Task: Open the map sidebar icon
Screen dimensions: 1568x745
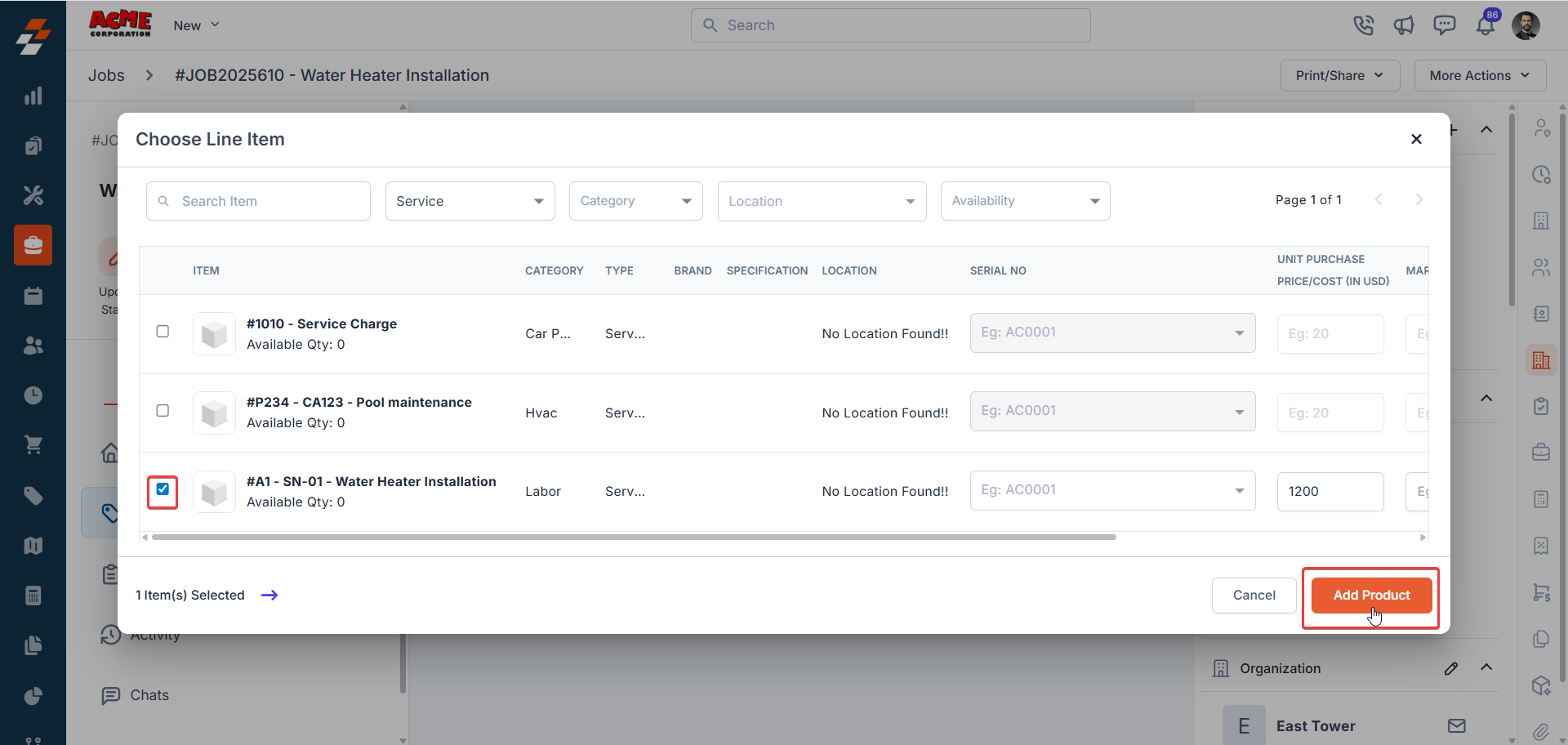Action: [x=33, y=546]
